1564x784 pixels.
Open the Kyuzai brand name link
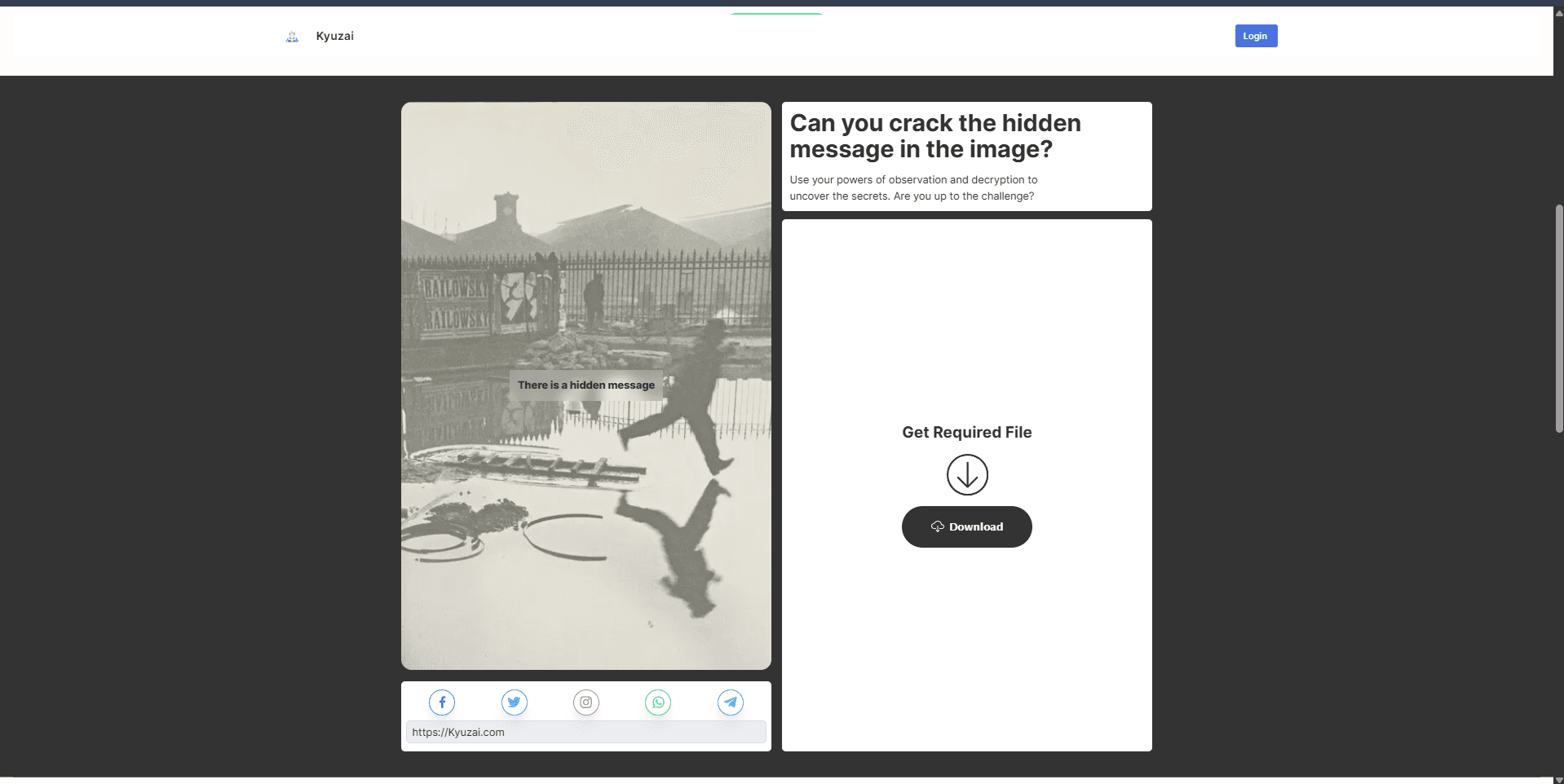click(334, 36)
